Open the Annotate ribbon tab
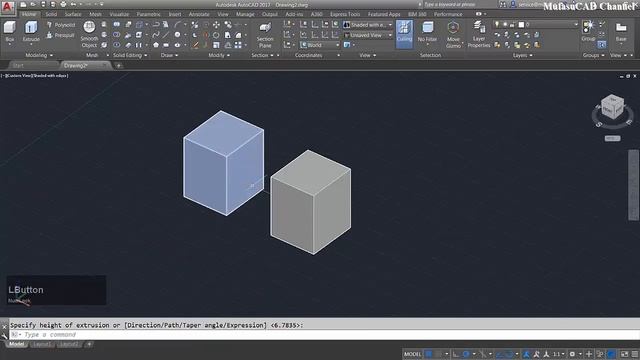 click(199, 14)
